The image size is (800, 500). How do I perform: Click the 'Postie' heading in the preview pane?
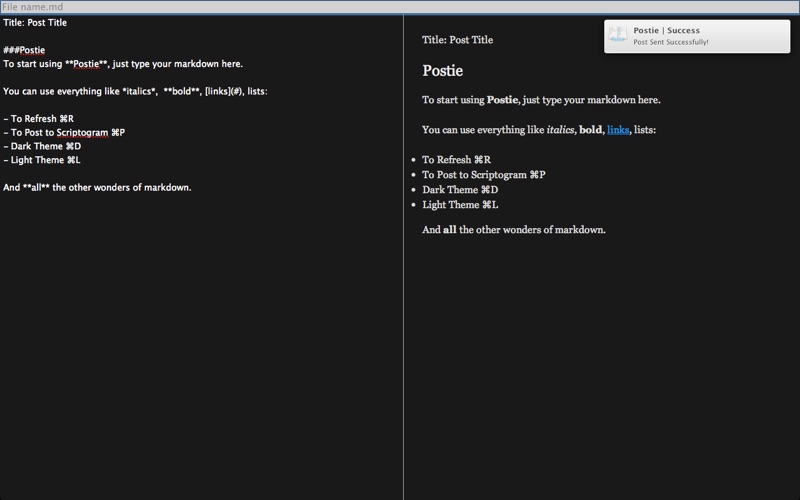click(443, 71)
